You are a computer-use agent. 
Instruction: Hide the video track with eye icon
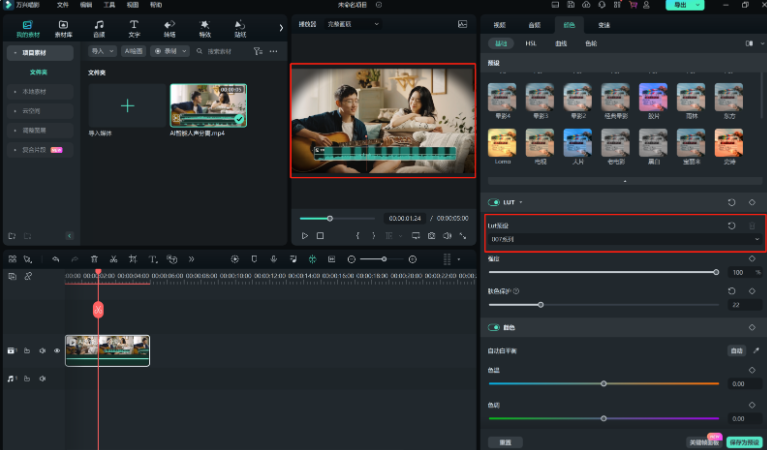(56, 351)
